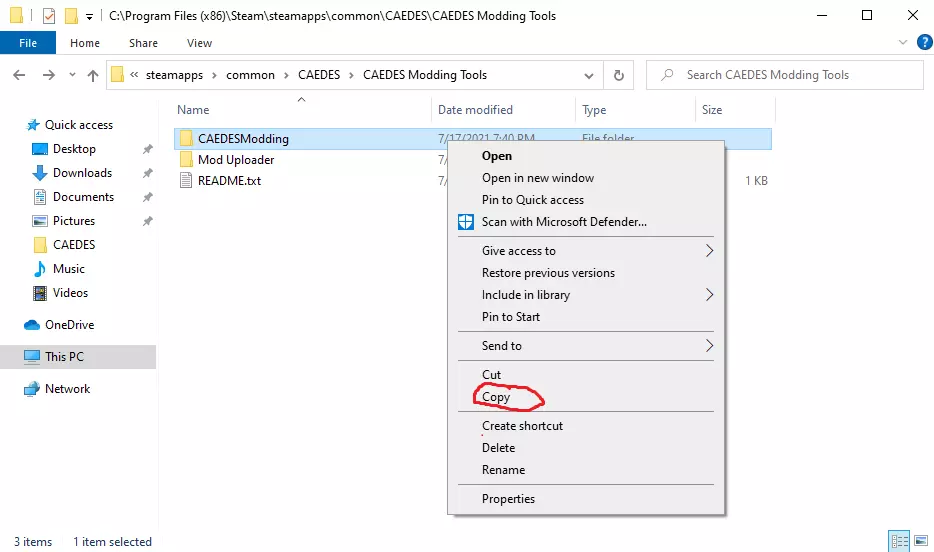Click the forward navigation arrow
This screenshot has width=934, height=552.
click(x=49, y=75)
